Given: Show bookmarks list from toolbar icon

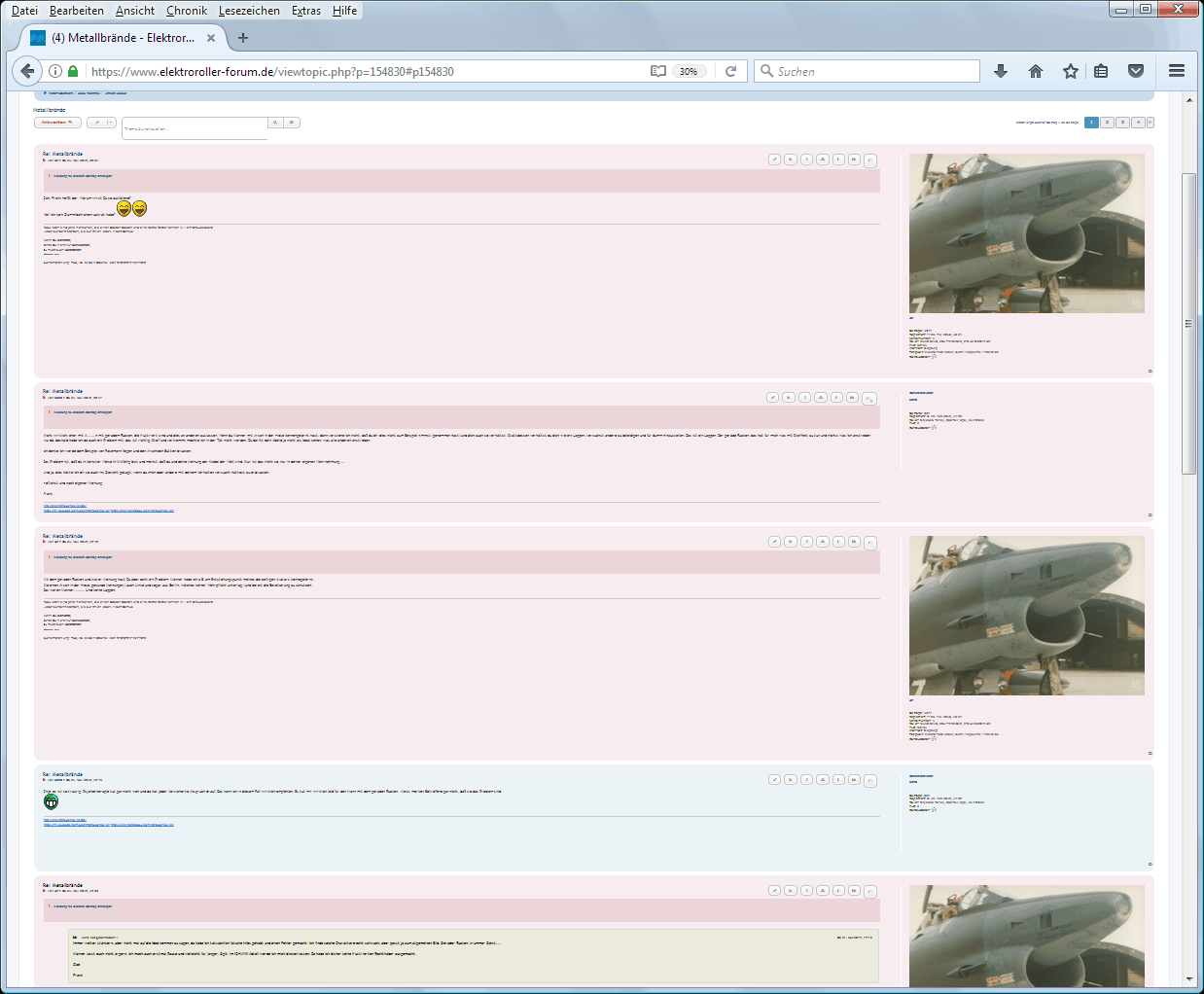Looking at the screenshot, I should point(1101,71).
